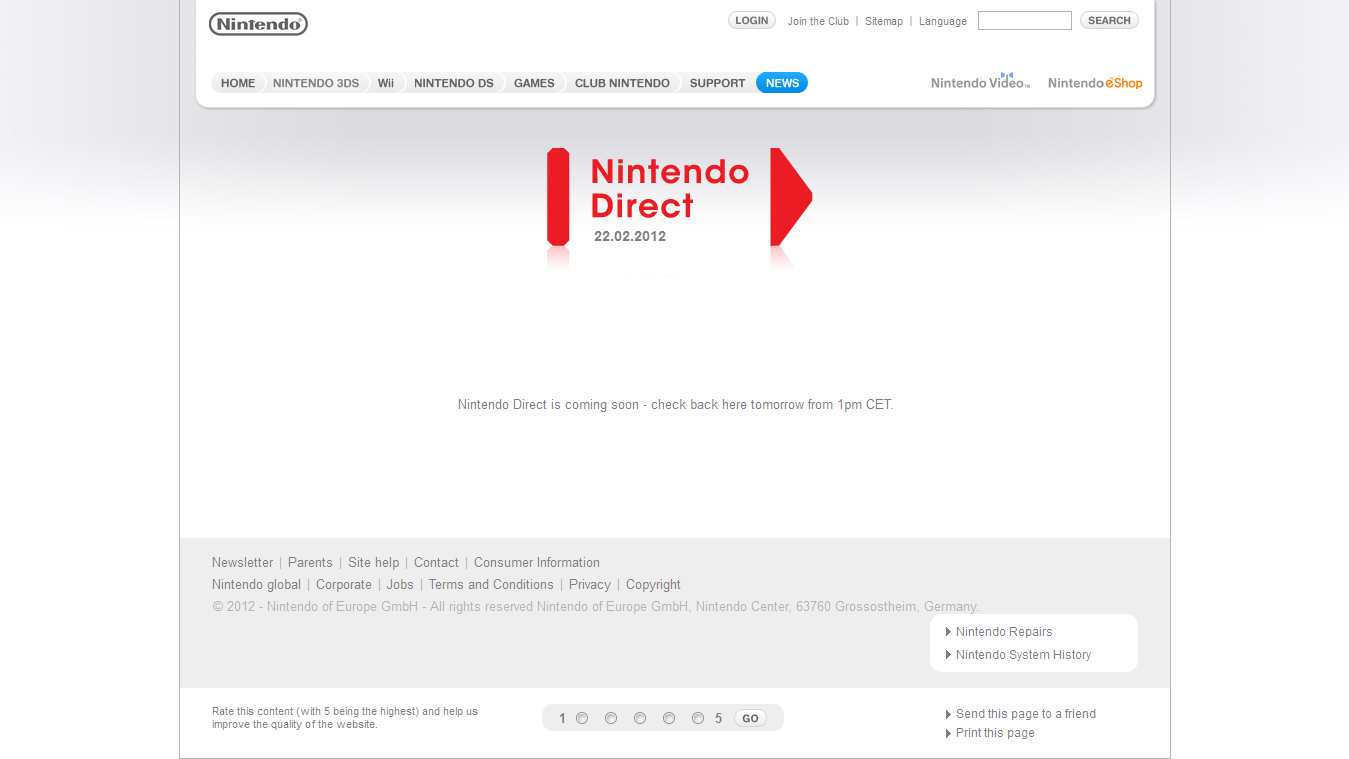Viewport: 1349px width, 759px height.
Task: Open the Terms and Conditions footer link
Action: pyautogui.click(x=490, y=585)
